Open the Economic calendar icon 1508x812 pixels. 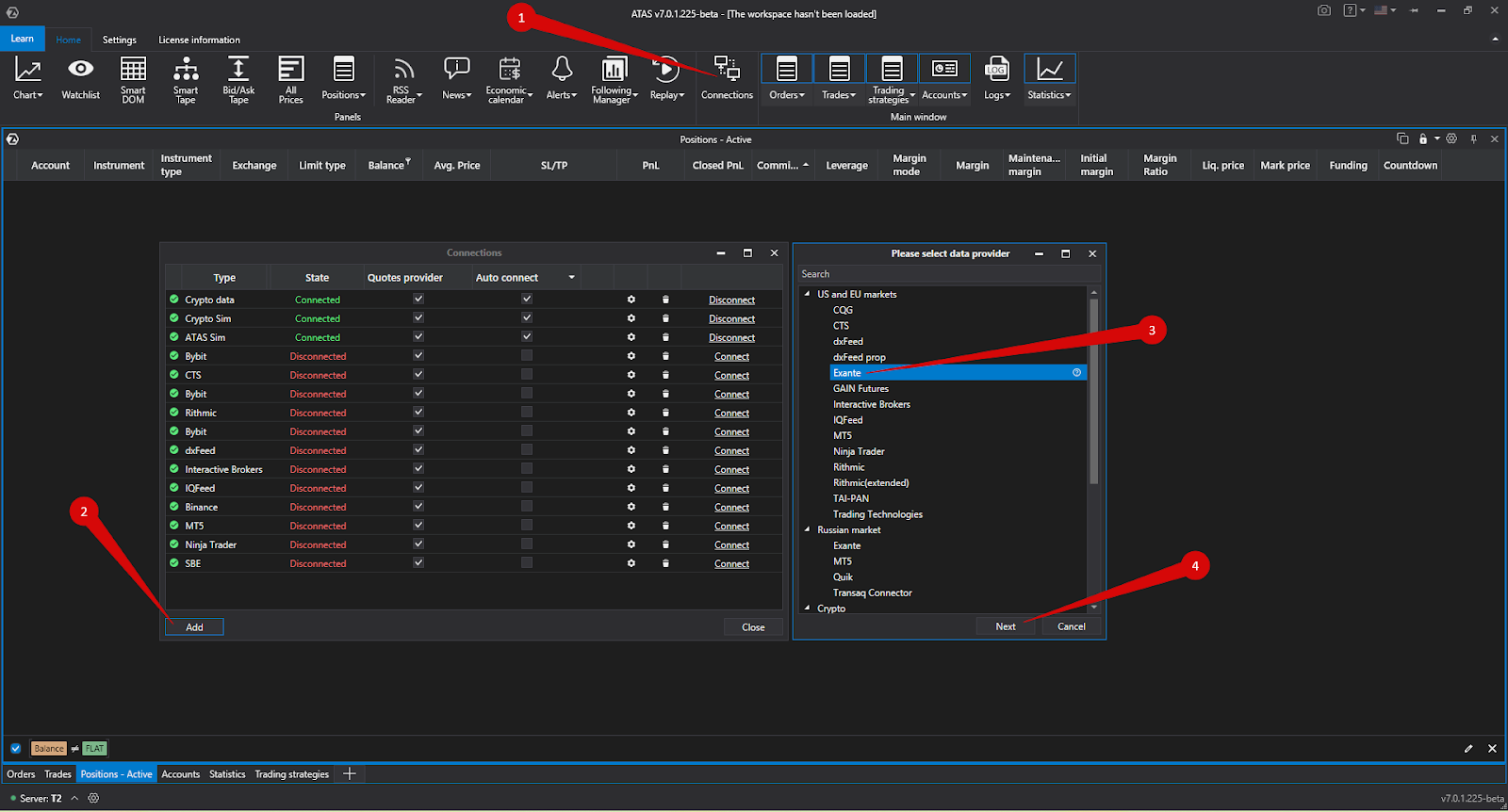[x=510, y=69]
